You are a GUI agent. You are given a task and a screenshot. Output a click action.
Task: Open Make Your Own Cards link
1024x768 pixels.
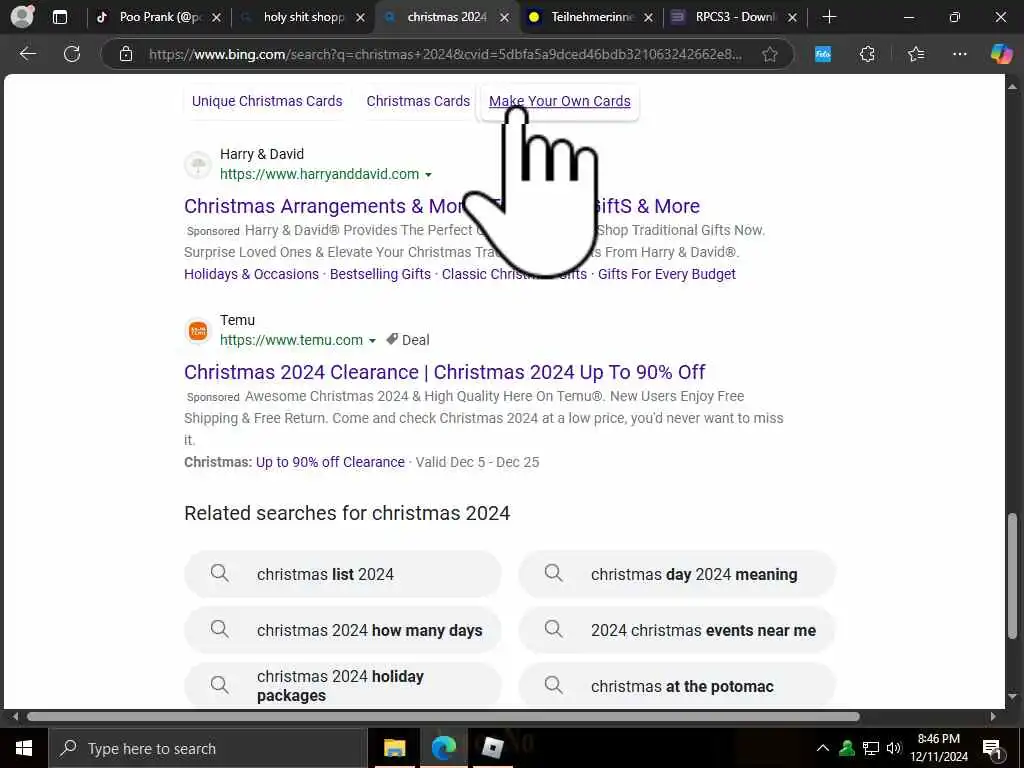(560, 101)
